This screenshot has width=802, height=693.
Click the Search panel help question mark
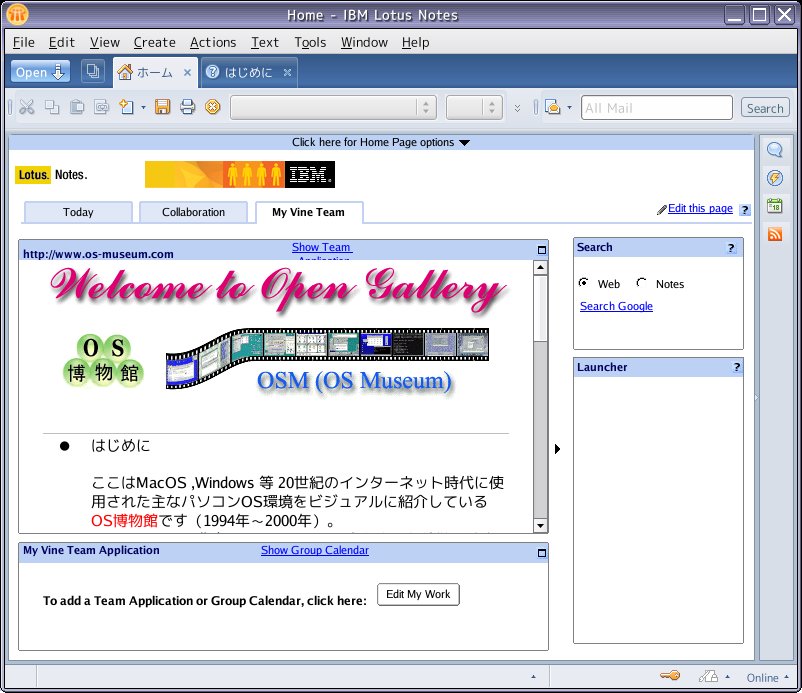tap(731, 248)
